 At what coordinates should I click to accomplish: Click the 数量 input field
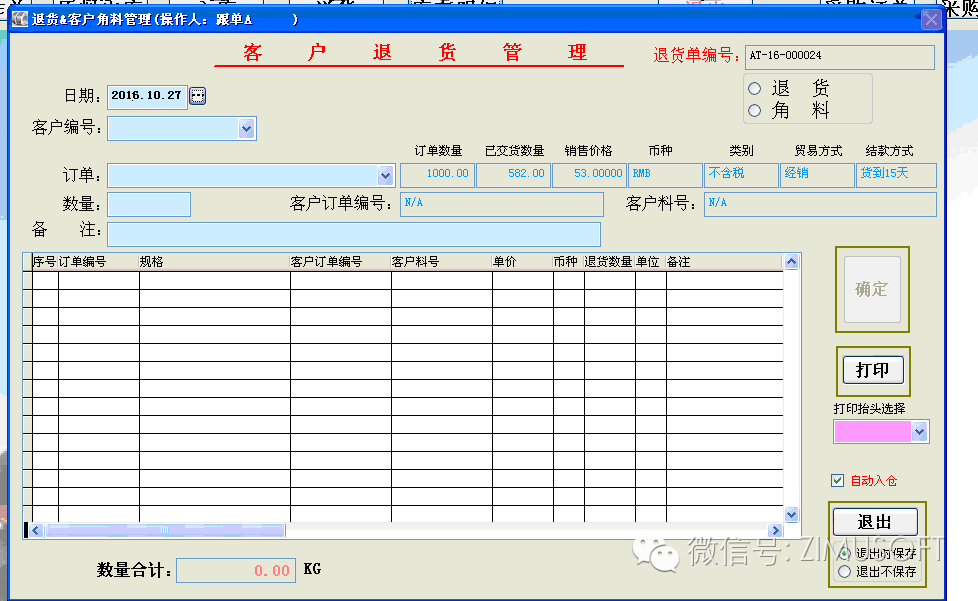click(148, 204)
